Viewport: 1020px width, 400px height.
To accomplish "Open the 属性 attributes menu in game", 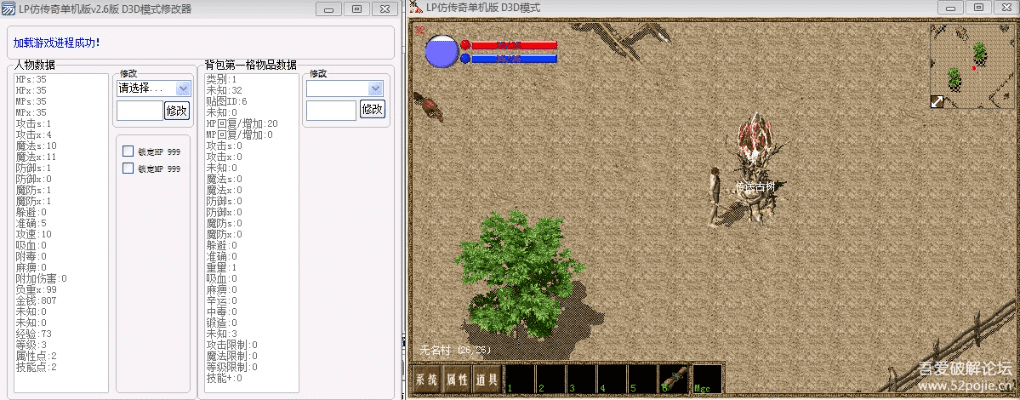I will point(457,380).
